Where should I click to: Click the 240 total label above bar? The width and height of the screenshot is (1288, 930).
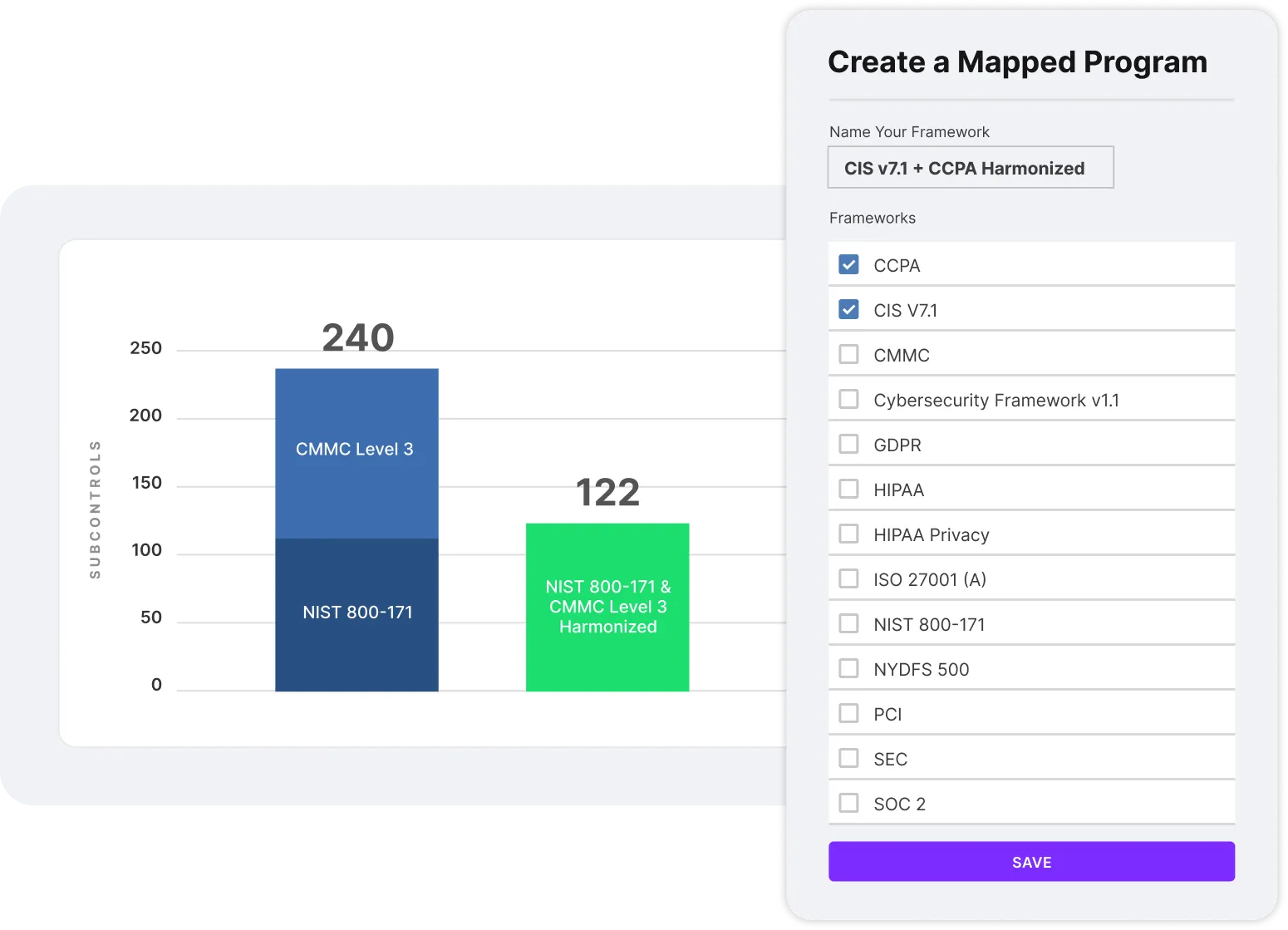(x=358, y=337)
